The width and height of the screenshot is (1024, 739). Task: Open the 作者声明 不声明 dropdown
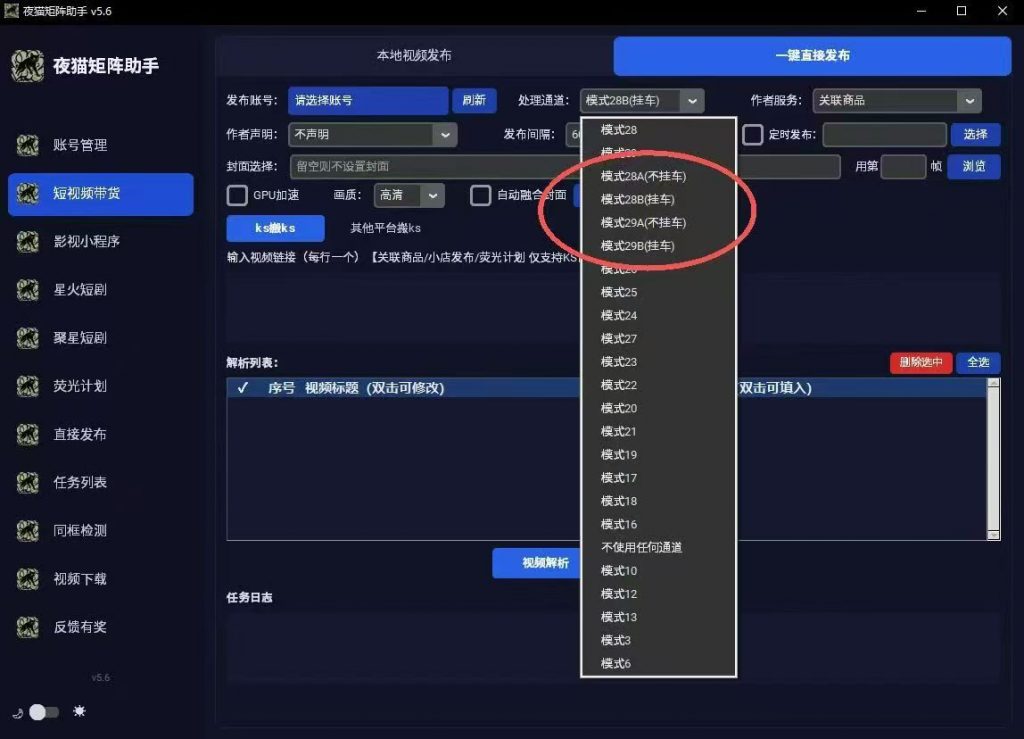pos(372,134)
